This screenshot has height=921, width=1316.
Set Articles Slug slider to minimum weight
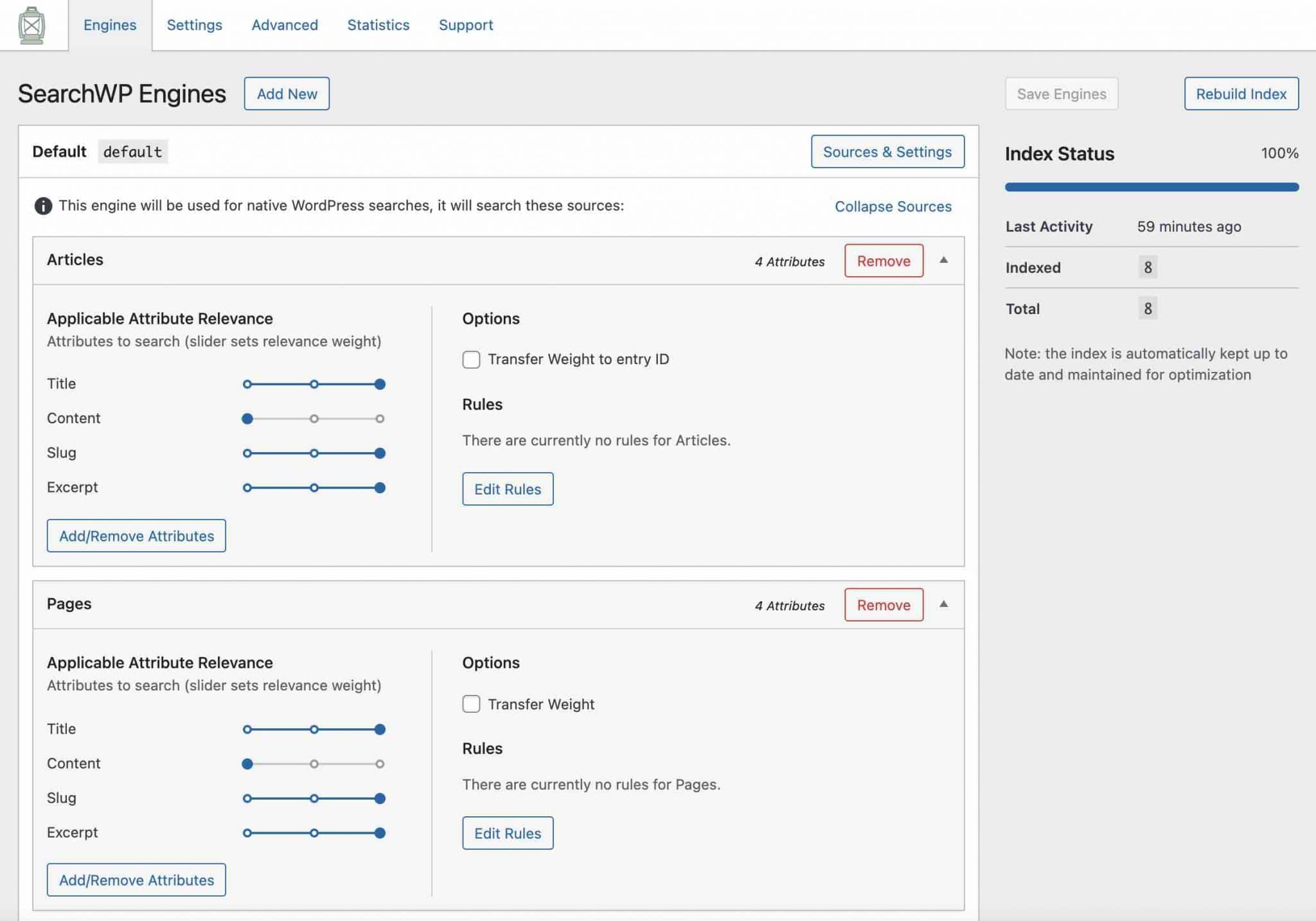tap(247, 453)
